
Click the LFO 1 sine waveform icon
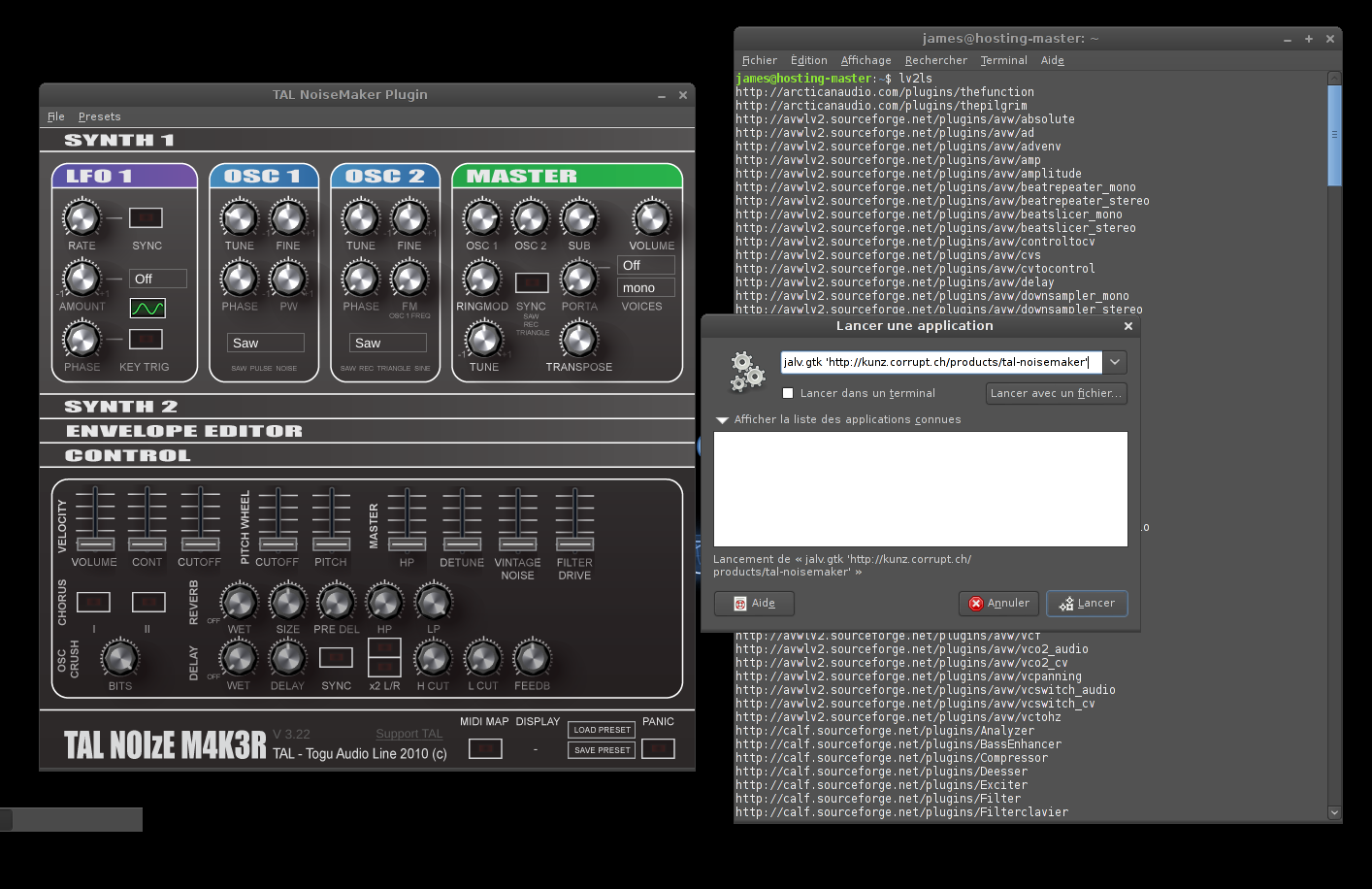click(x=147, y=309)
